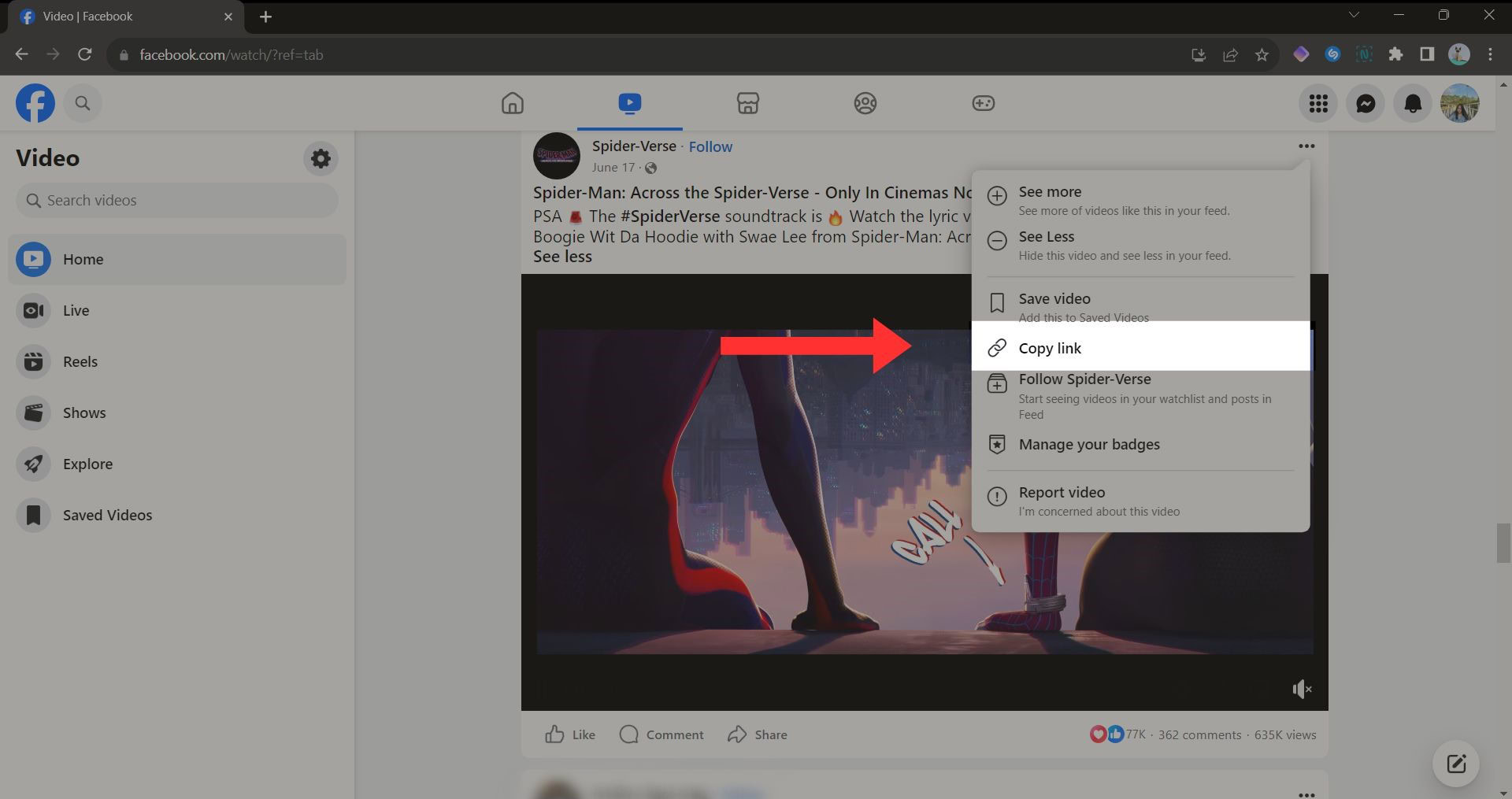Click the Share button under video
Viewport: 1512px width, 799px height.
[x=758, y=734]
